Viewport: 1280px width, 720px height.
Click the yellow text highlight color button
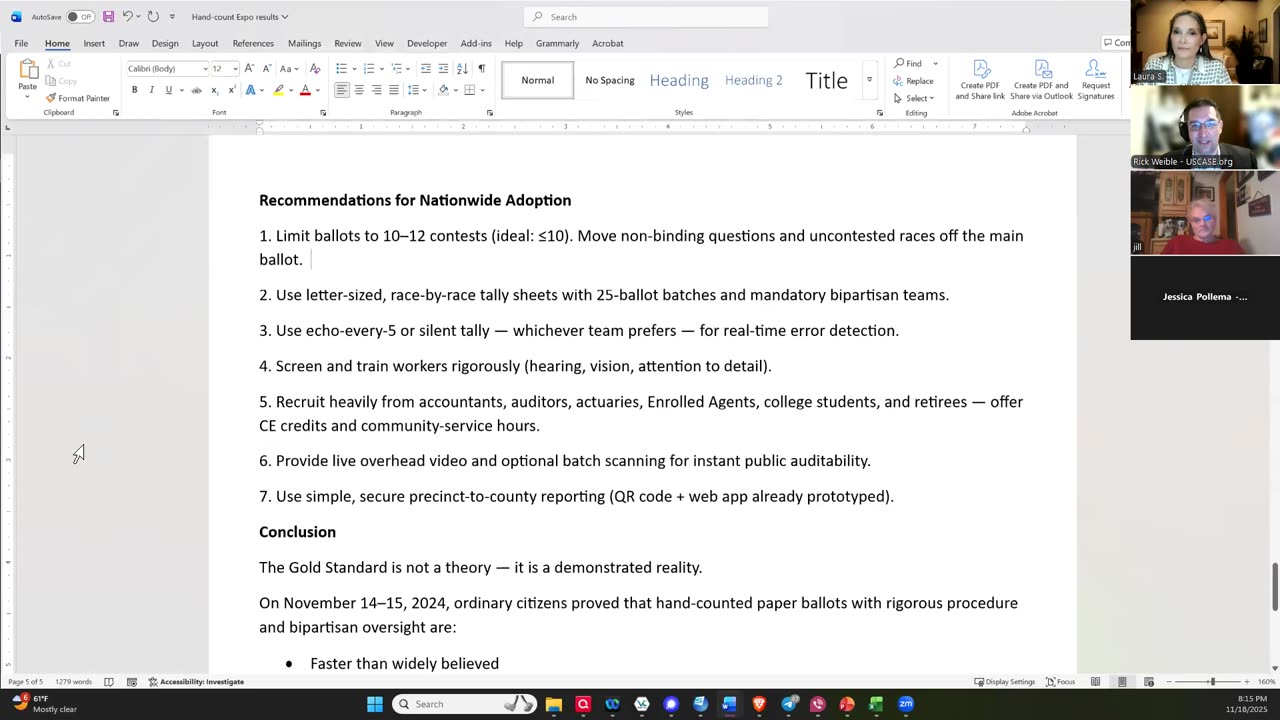(279, 90)
